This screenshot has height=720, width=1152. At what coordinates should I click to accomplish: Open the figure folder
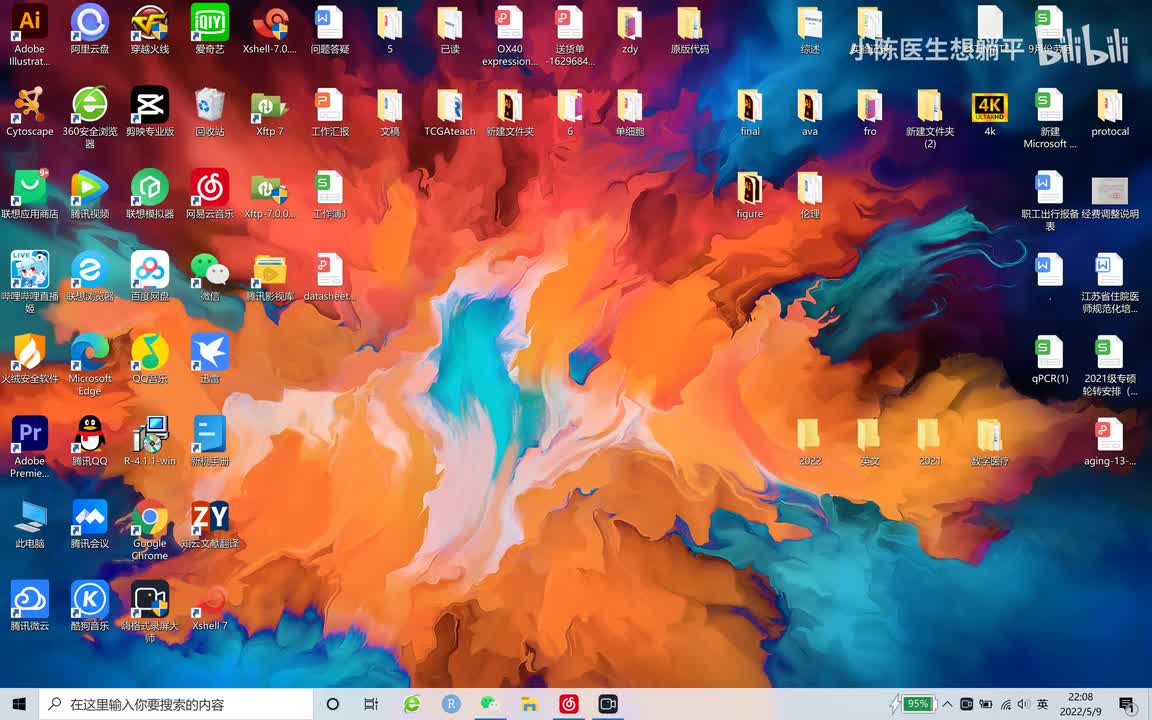click(x=749, y=193)
